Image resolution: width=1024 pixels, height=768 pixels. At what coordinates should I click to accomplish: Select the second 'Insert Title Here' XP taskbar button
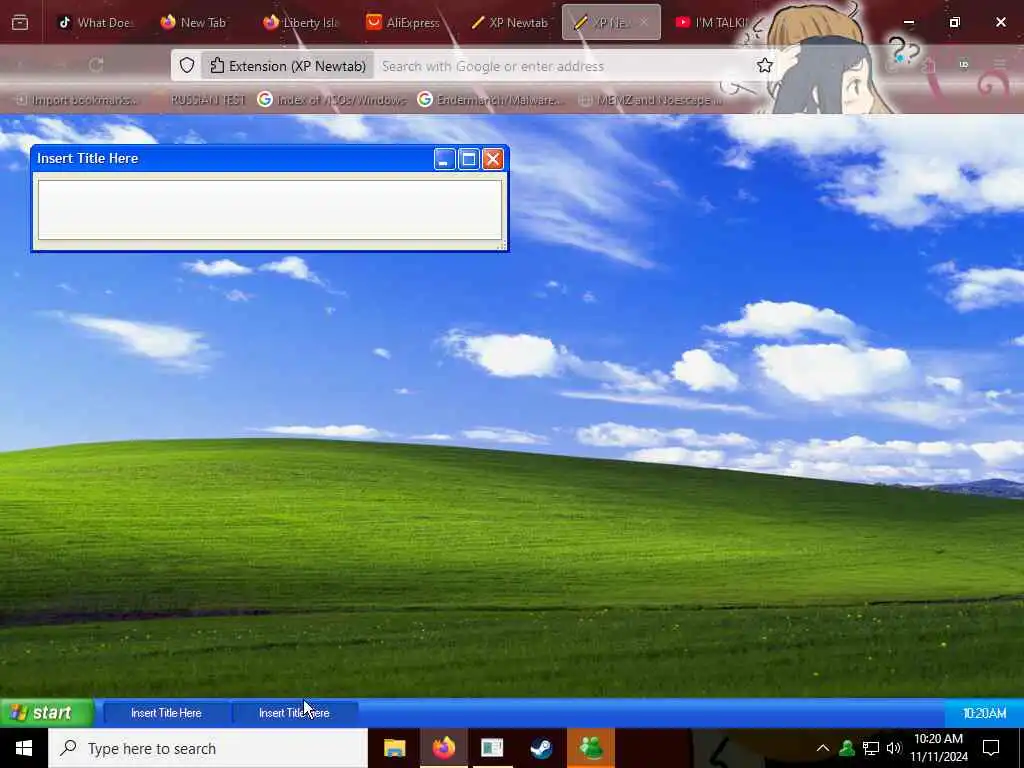(x=295, y=713)
